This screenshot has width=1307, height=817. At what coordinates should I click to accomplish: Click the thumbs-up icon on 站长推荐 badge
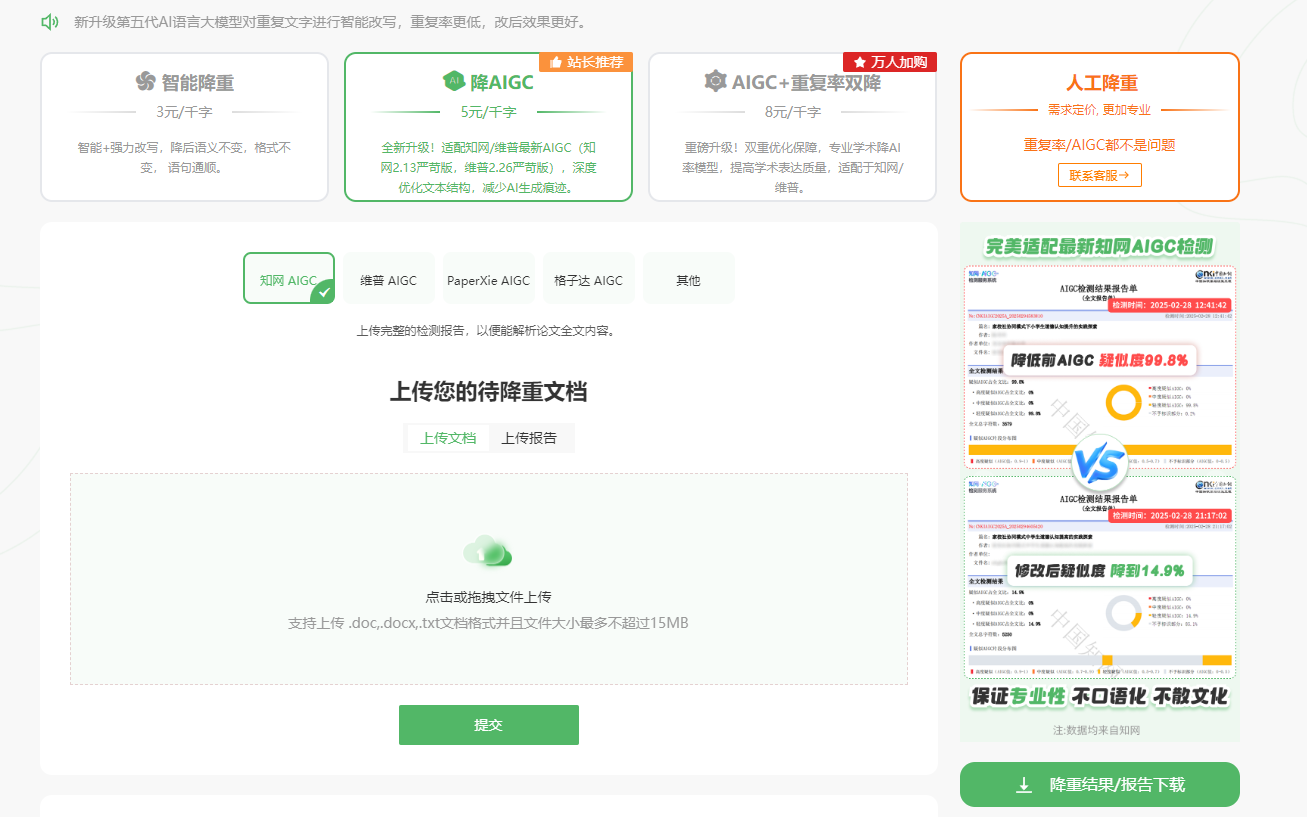point(555,62)
